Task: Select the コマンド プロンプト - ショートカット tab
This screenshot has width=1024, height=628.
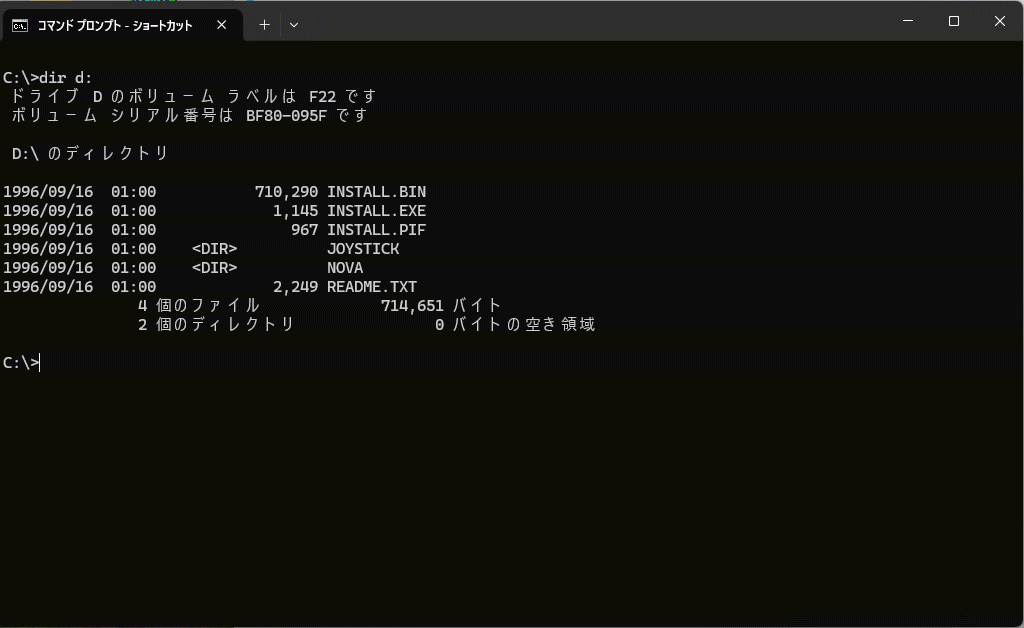Action: click(x=122, y=25)
